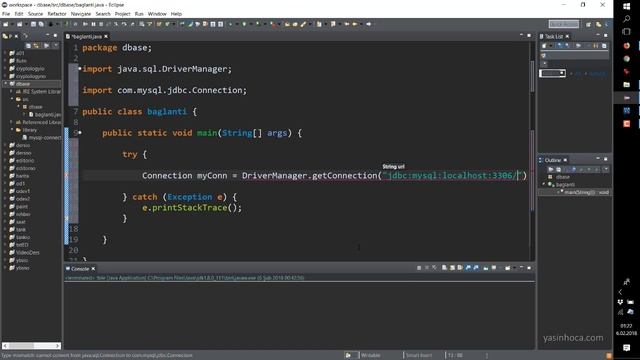Click the editor vertical scrollbar
Screen dimensions: 640x360
(x=532, y=76)
